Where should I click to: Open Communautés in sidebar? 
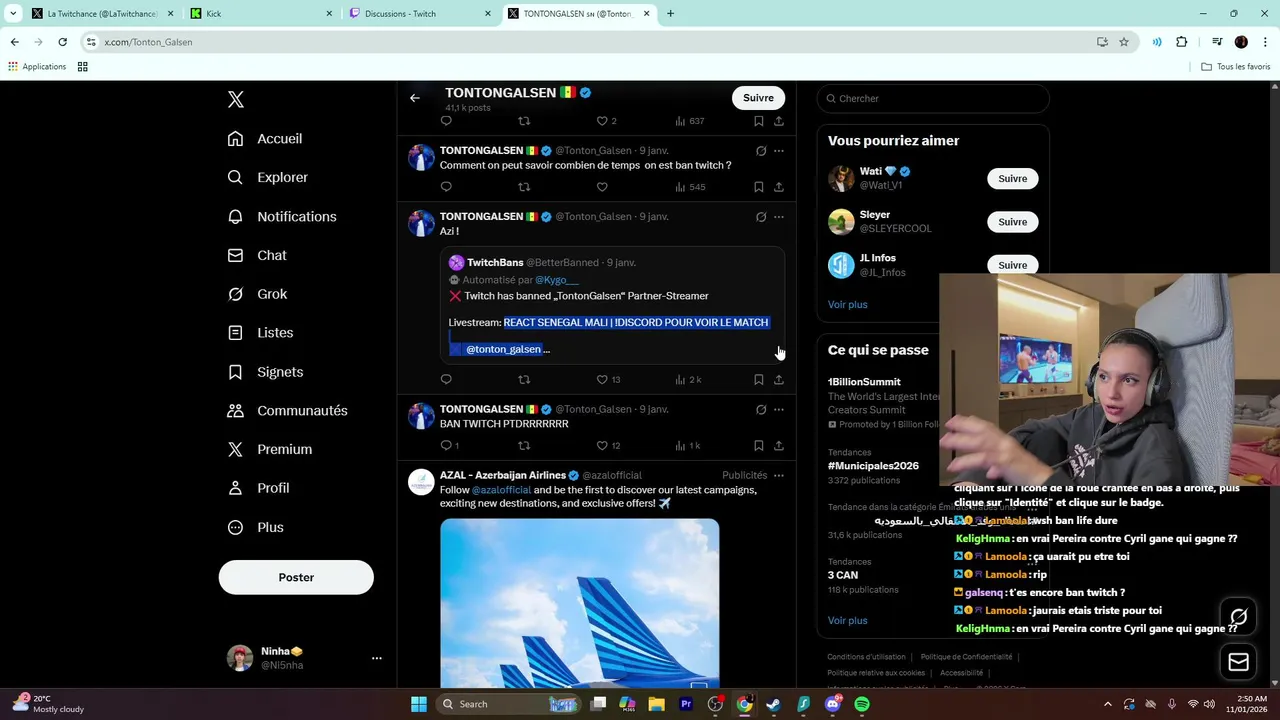[287, 411]
